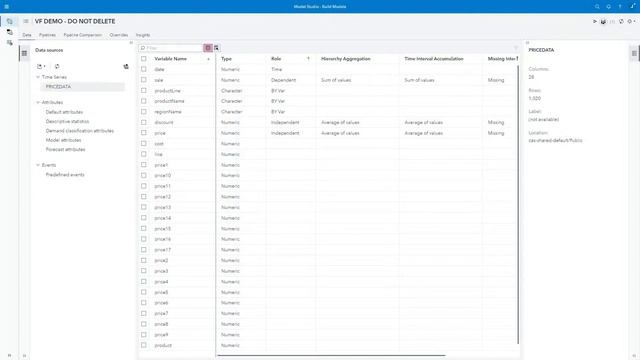Click the Type column header
The height and width of the screenshot is (360, 640).
pos(226,59)
